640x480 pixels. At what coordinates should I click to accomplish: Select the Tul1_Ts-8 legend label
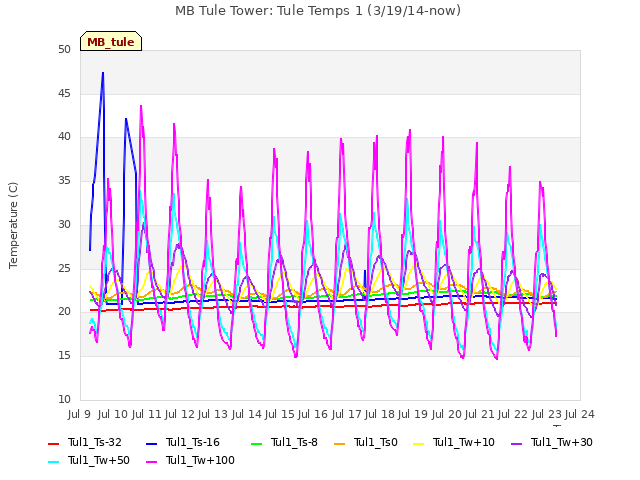click(x=294, y=442)
